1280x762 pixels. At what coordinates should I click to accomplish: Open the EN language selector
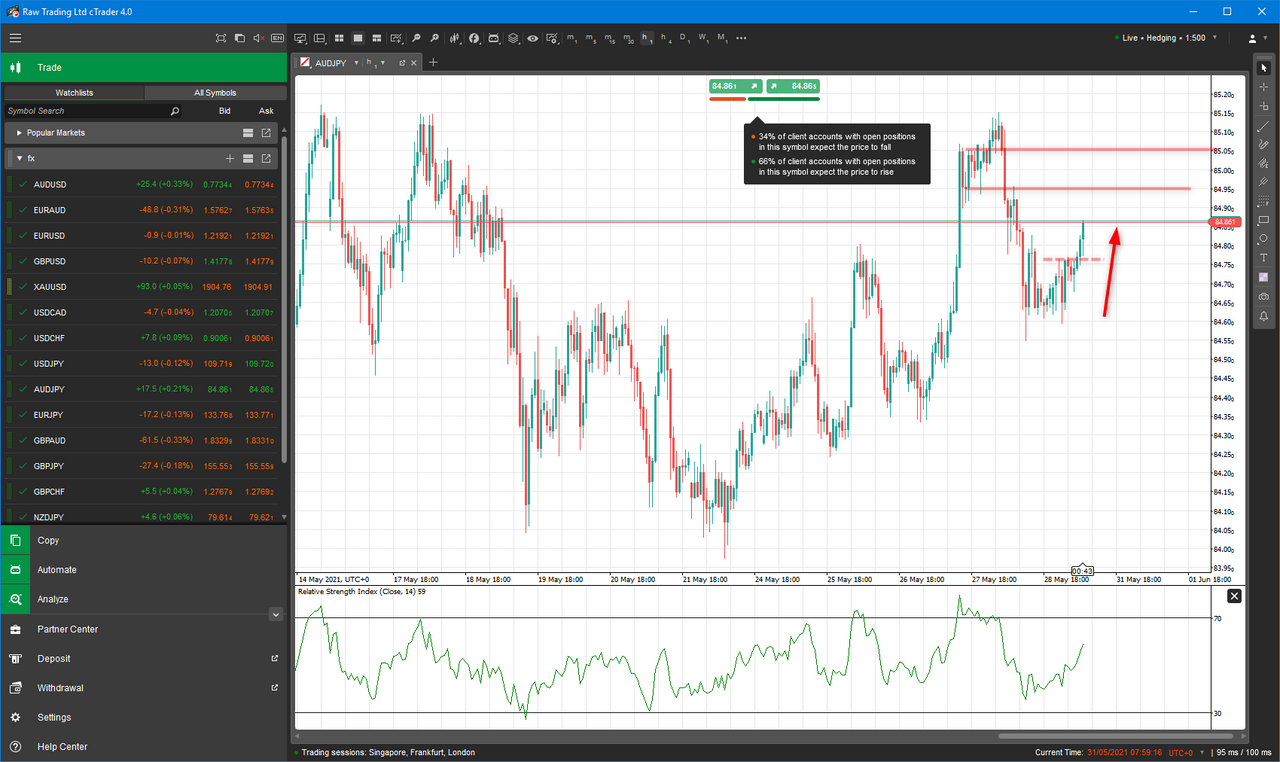click(x=275, y=38)
